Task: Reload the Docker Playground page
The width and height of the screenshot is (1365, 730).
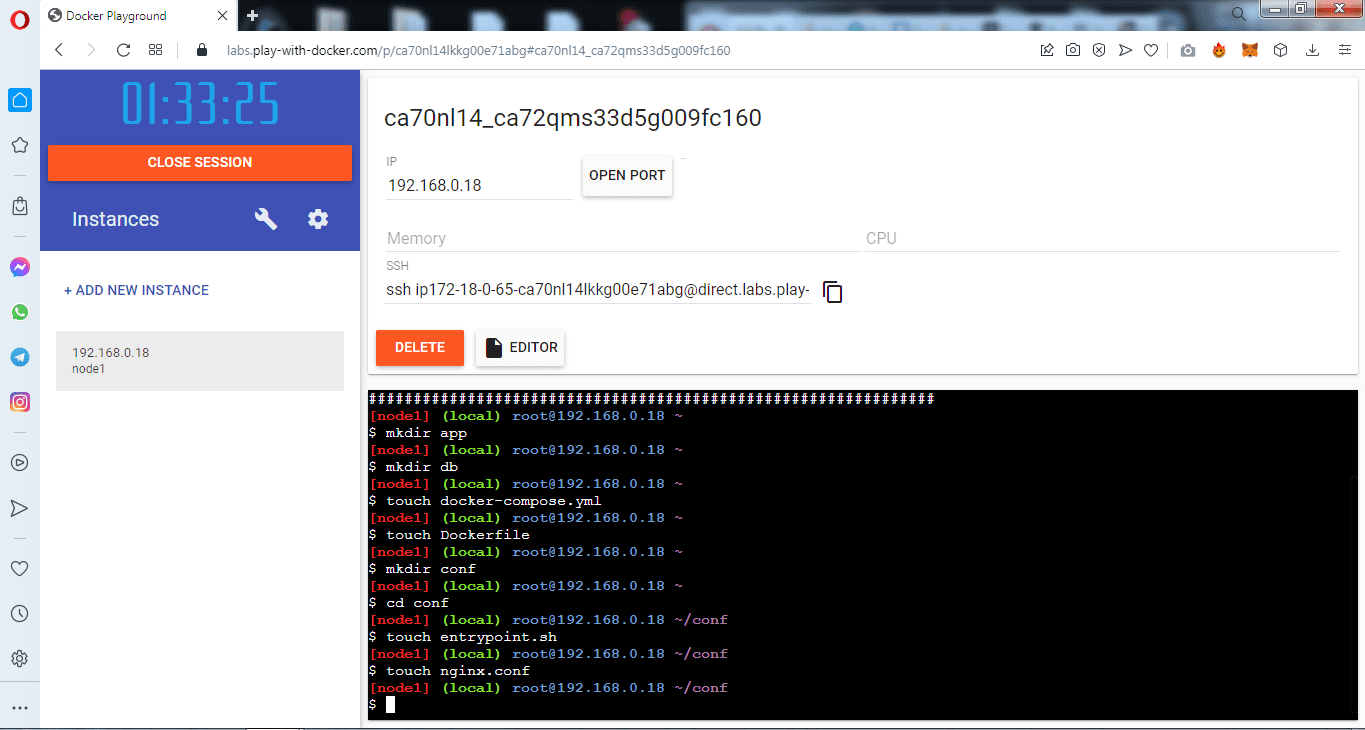Action: 124,50
